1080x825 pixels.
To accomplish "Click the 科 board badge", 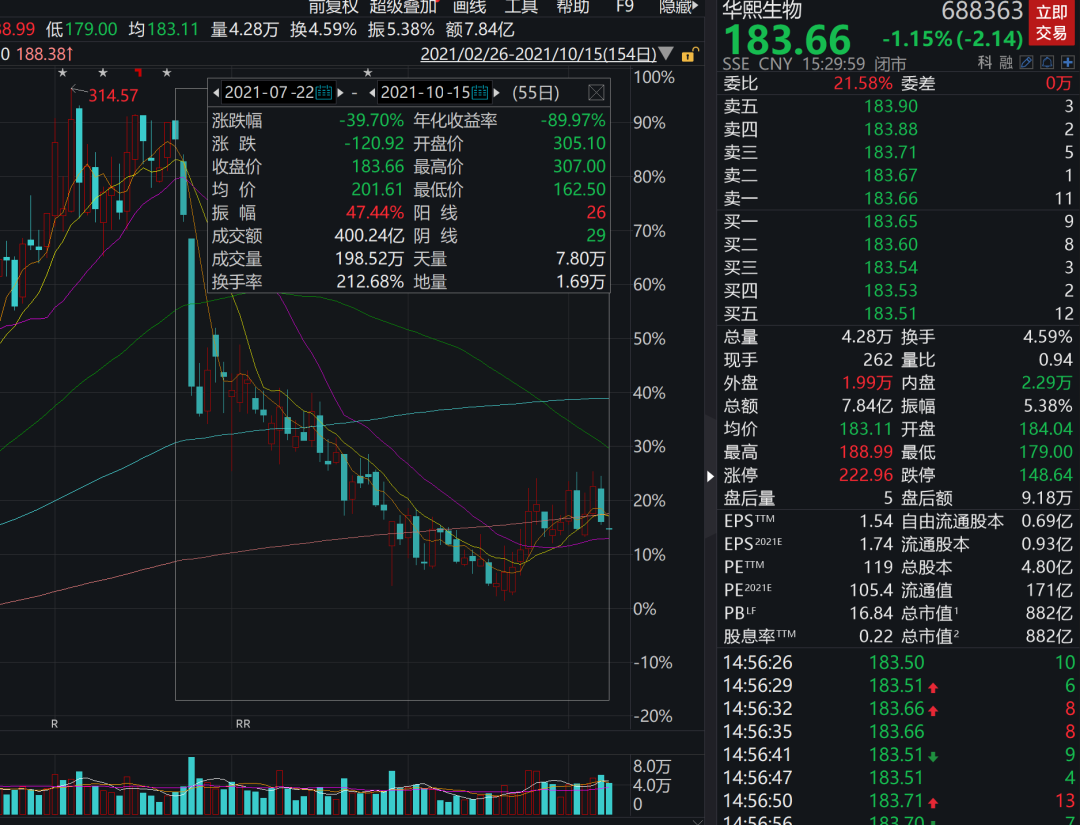I will [x=985, y=63].
